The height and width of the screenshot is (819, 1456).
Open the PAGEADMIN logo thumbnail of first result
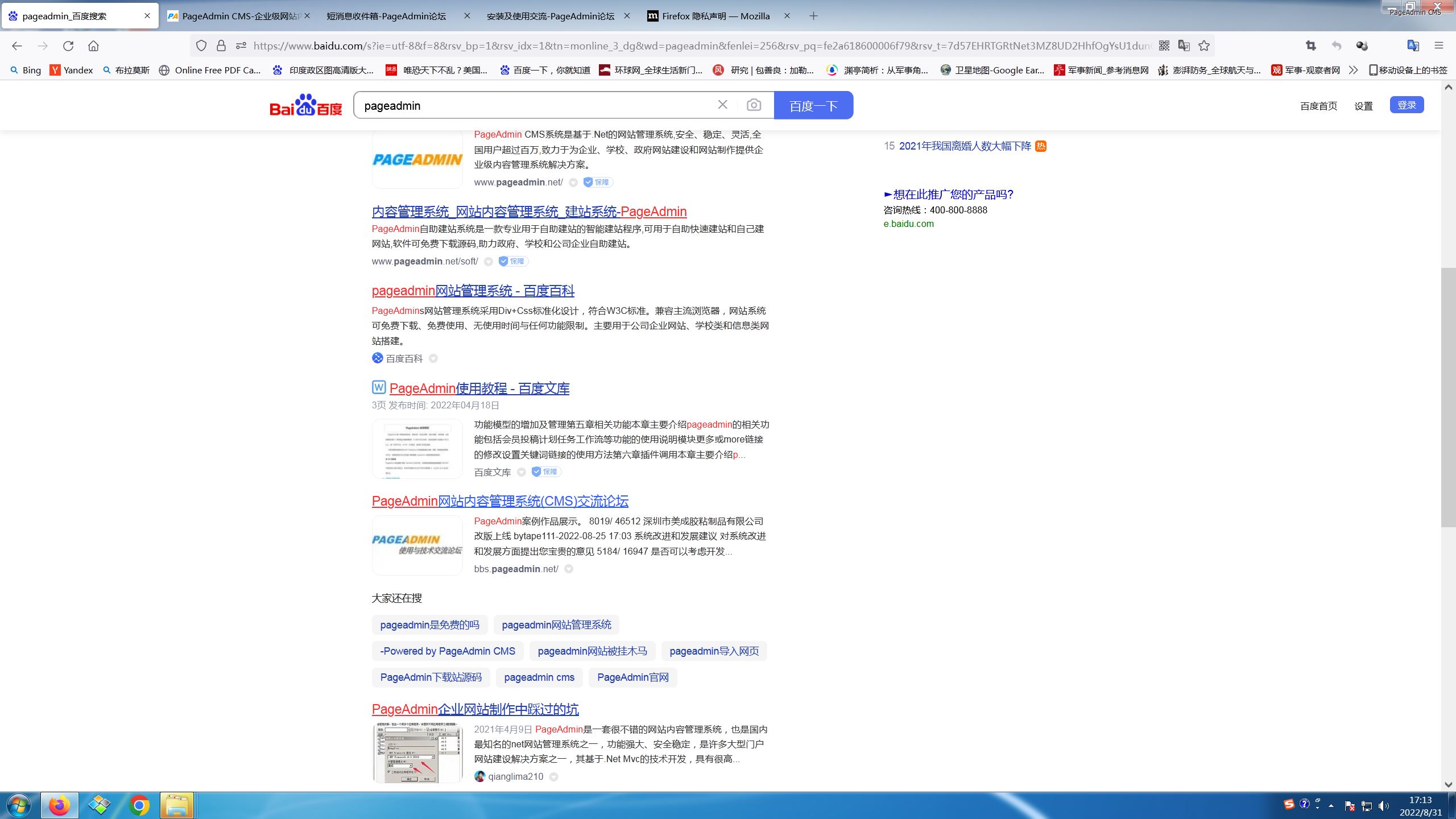tap(417, 159)
